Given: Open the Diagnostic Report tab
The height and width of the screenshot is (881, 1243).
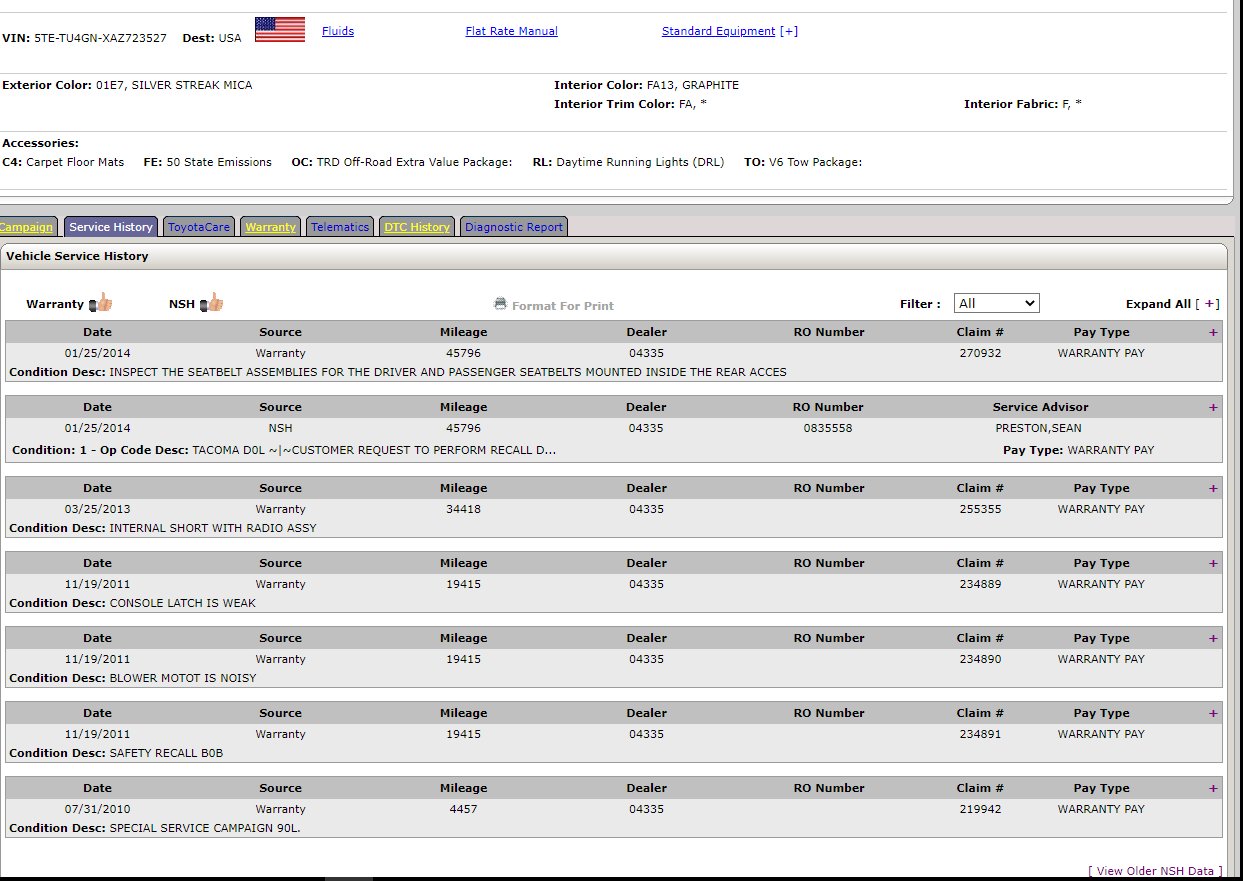Looking at the screenshot, I should click(514, 227).
